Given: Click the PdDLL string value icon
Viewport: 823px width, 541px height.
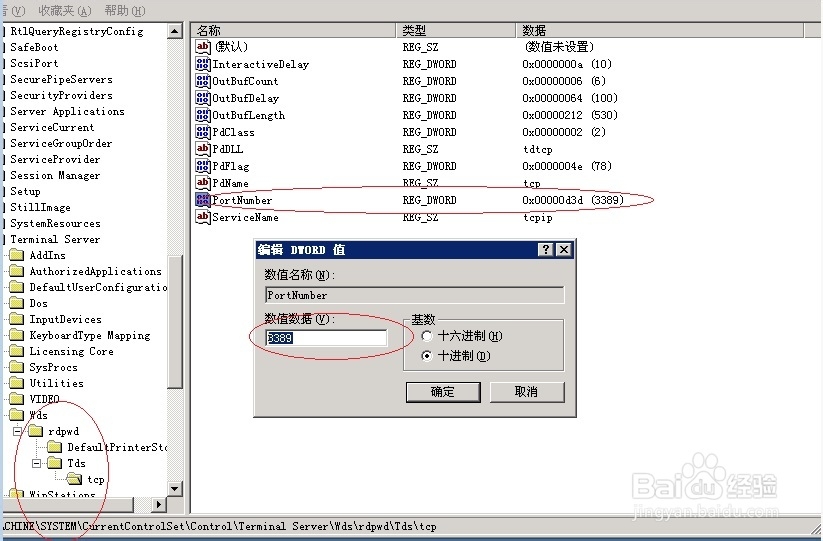Looking at the screenshot, I should pos(203,149).
